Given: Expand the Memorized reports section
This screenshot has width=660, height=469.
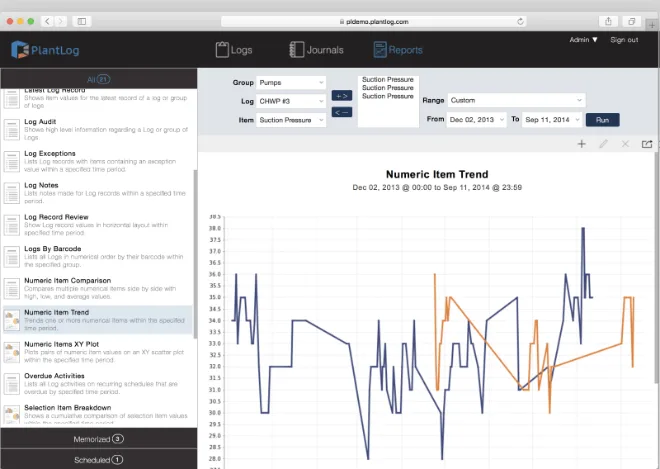Looking at the screenshot, I should pos(98,439).
